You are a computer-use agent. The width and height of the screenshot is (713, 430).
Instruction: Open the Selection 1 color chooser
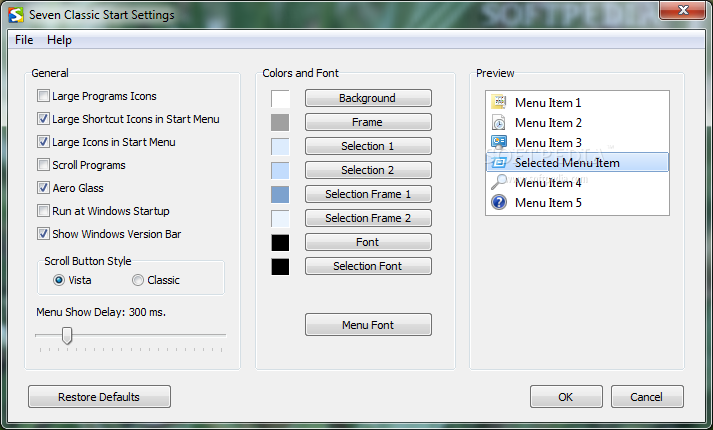pos(368,146)
